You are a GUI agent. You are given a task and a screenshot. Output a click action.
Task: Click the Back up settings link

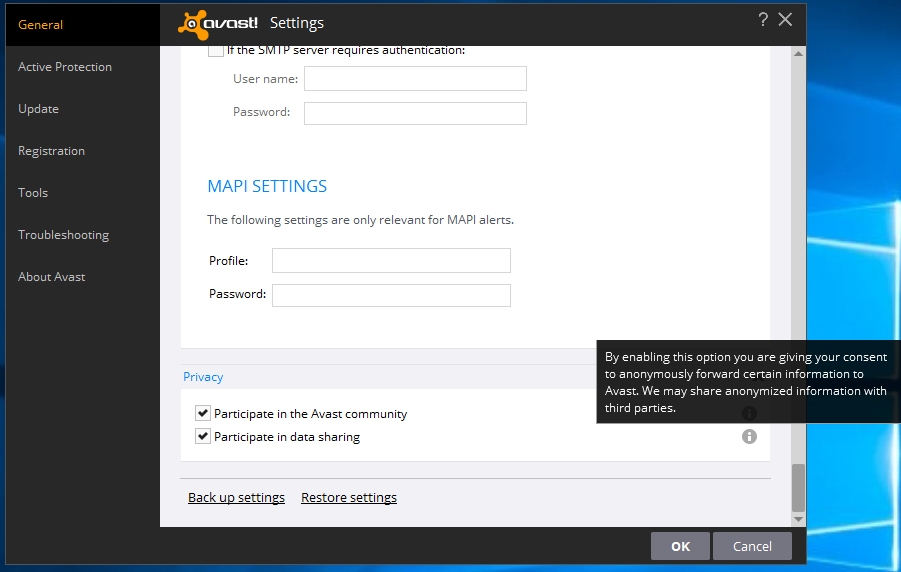click(x=236, y=497)
